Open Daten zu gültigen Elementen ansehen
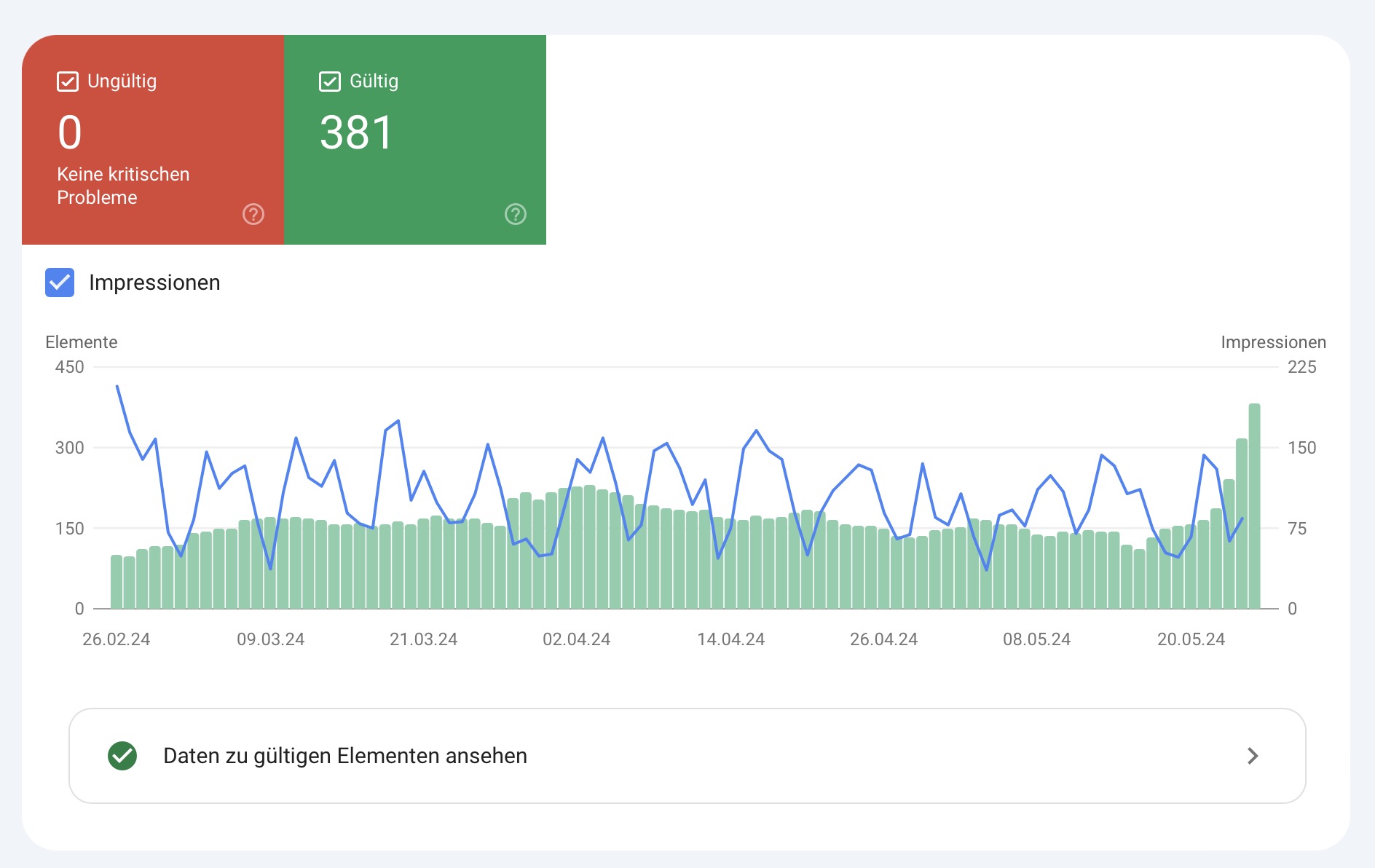 344,756
